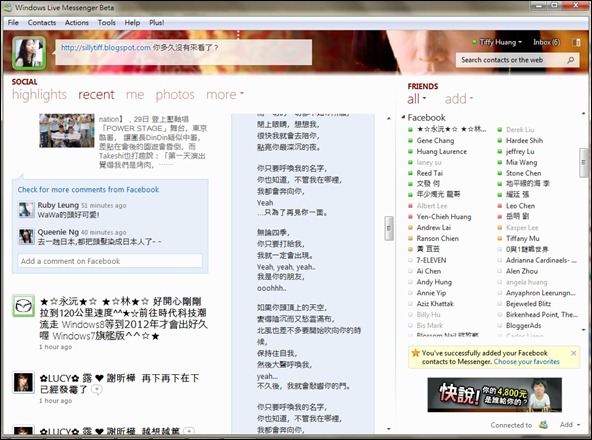This screenshot has height=440, width=592.
Task: Click the 快說 advertisement banner
Action: 495,395
